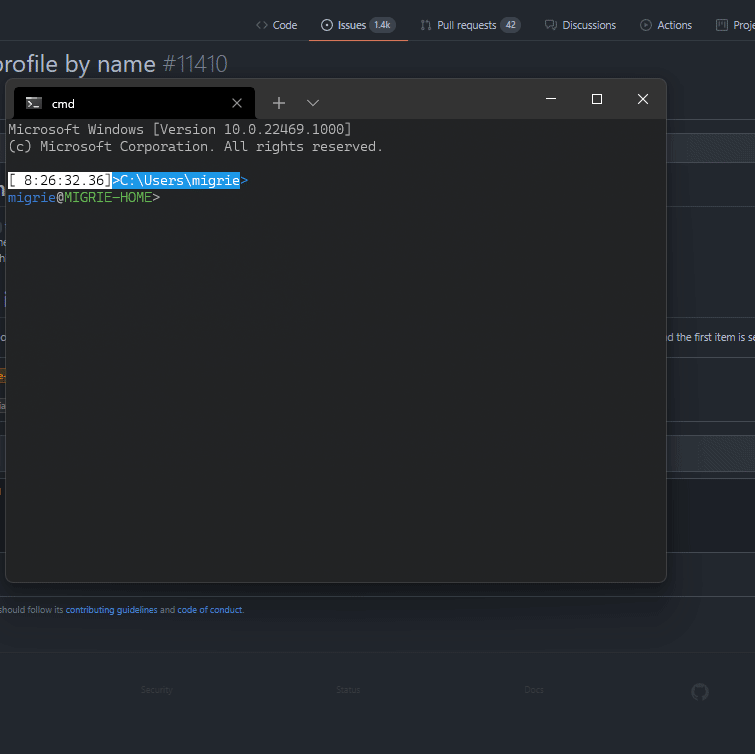
Task: Click the highlighted C:\Users\migrie path
Action: coord(180,181)
